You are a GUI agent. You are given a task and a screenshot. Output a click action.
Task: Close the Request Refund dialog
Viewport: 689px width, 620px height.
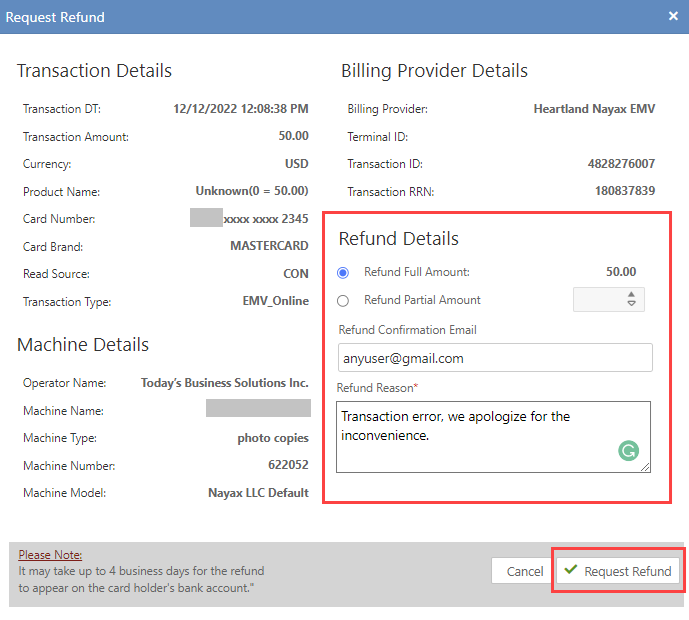point(673,17)
